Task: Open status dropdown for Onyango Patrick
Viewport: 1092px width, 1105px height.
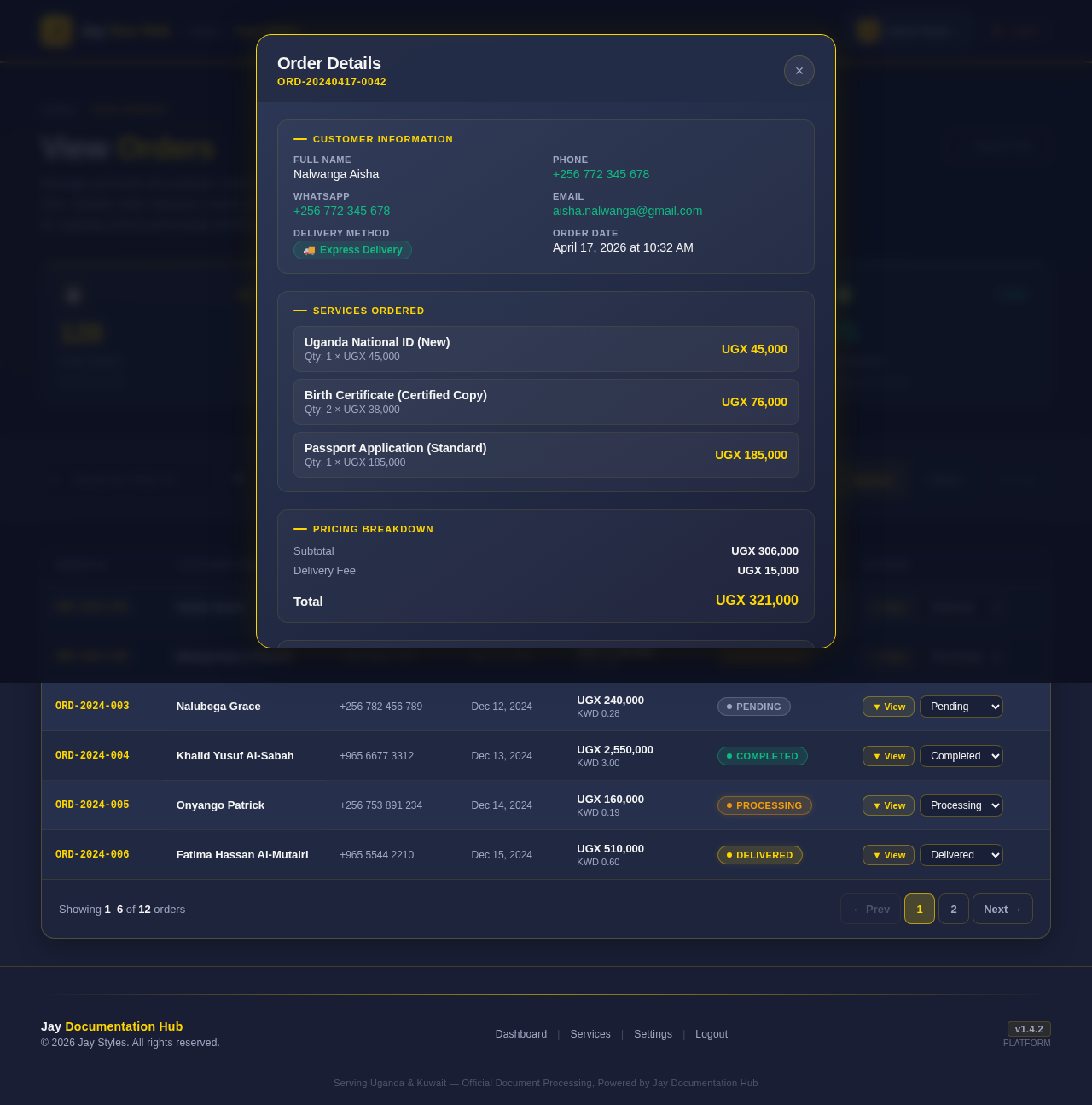Action: [961, 805]
